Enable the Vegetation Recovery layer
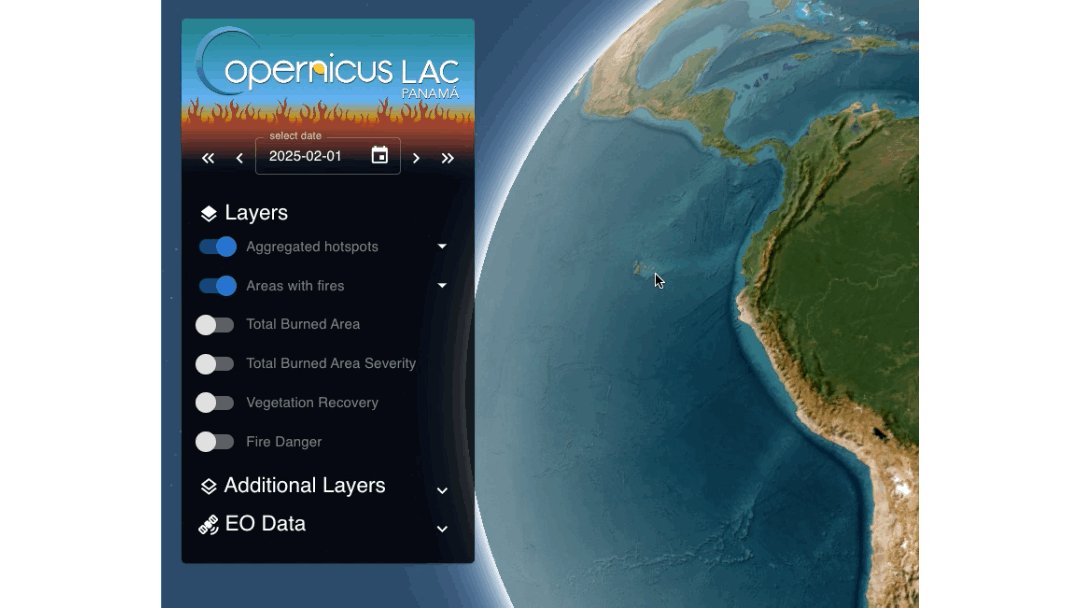Viewport: 1080px width, 608px height. pyautogui.click(x=215, y=403)
